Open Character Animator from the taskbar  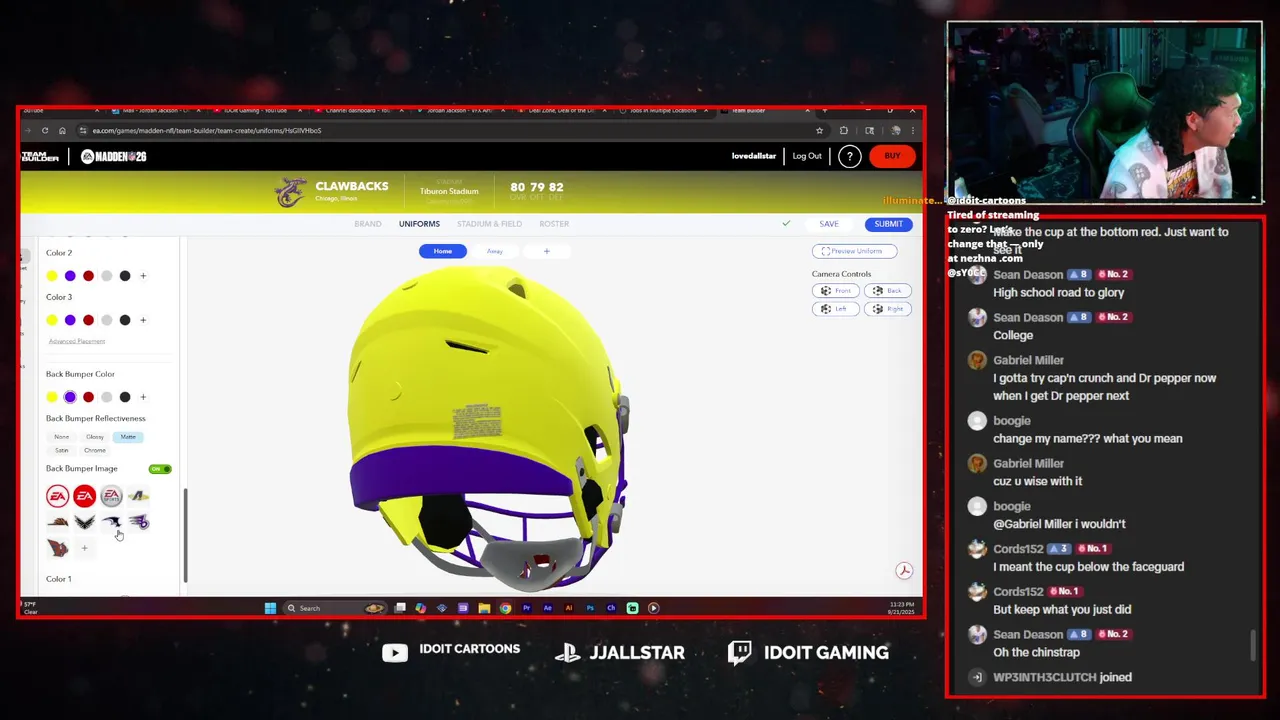[x=611, y=608]
